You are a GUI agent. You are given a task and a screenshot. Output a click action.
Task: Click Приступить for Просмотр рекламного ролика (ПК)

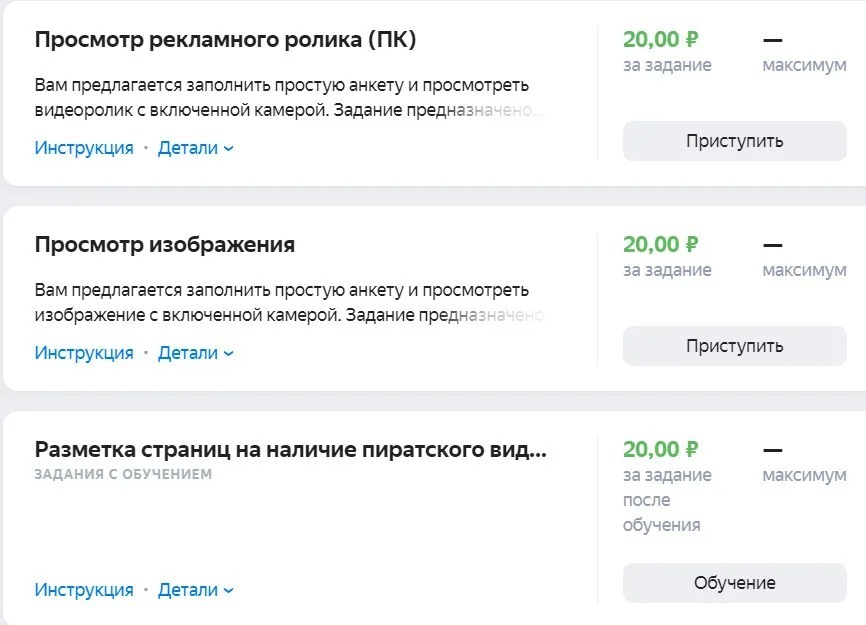(x=734, y=141)
